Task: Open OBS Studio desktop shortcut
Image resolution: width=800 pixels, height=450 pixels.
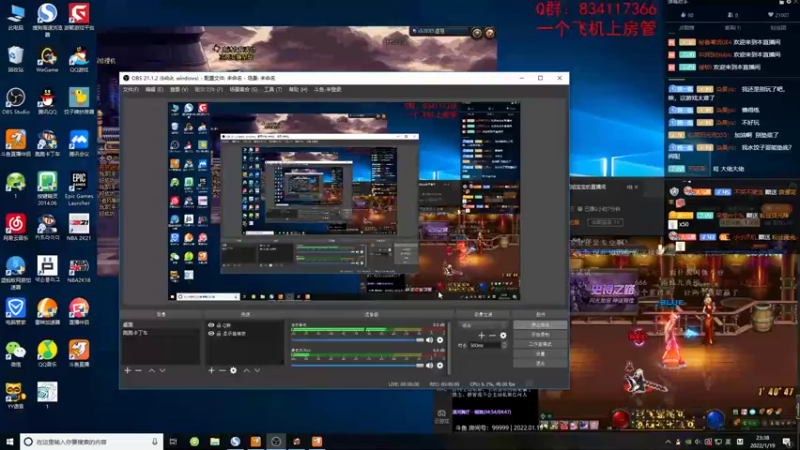Action: point(15,101)
